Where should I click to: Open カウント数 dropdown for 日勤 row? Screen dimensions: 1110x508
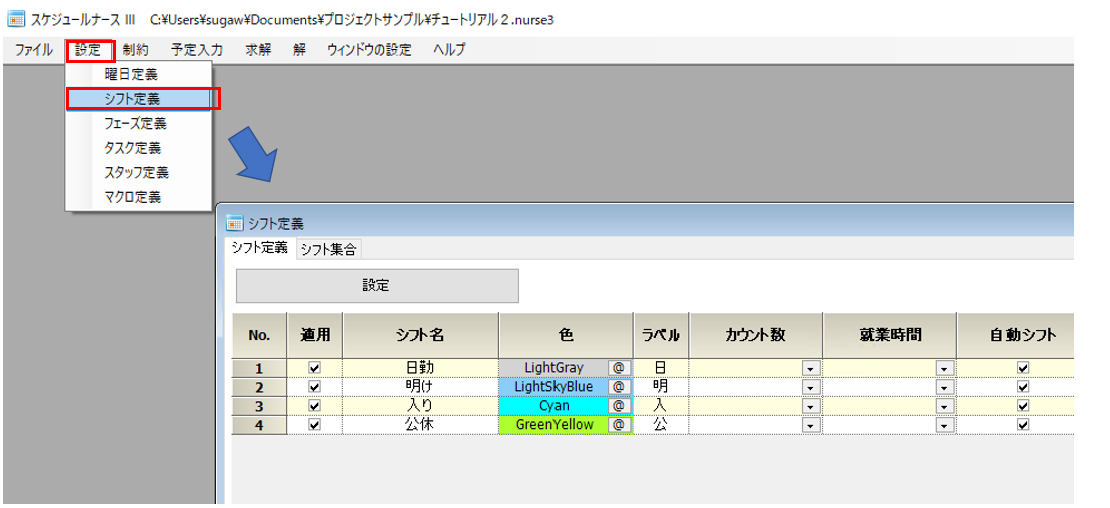click(x=811, y=368)
